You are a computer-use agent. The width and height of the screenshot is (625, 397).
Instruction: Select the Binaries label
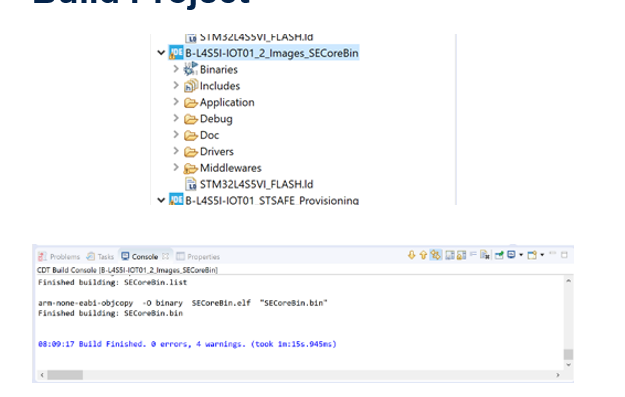coord(219,69)
